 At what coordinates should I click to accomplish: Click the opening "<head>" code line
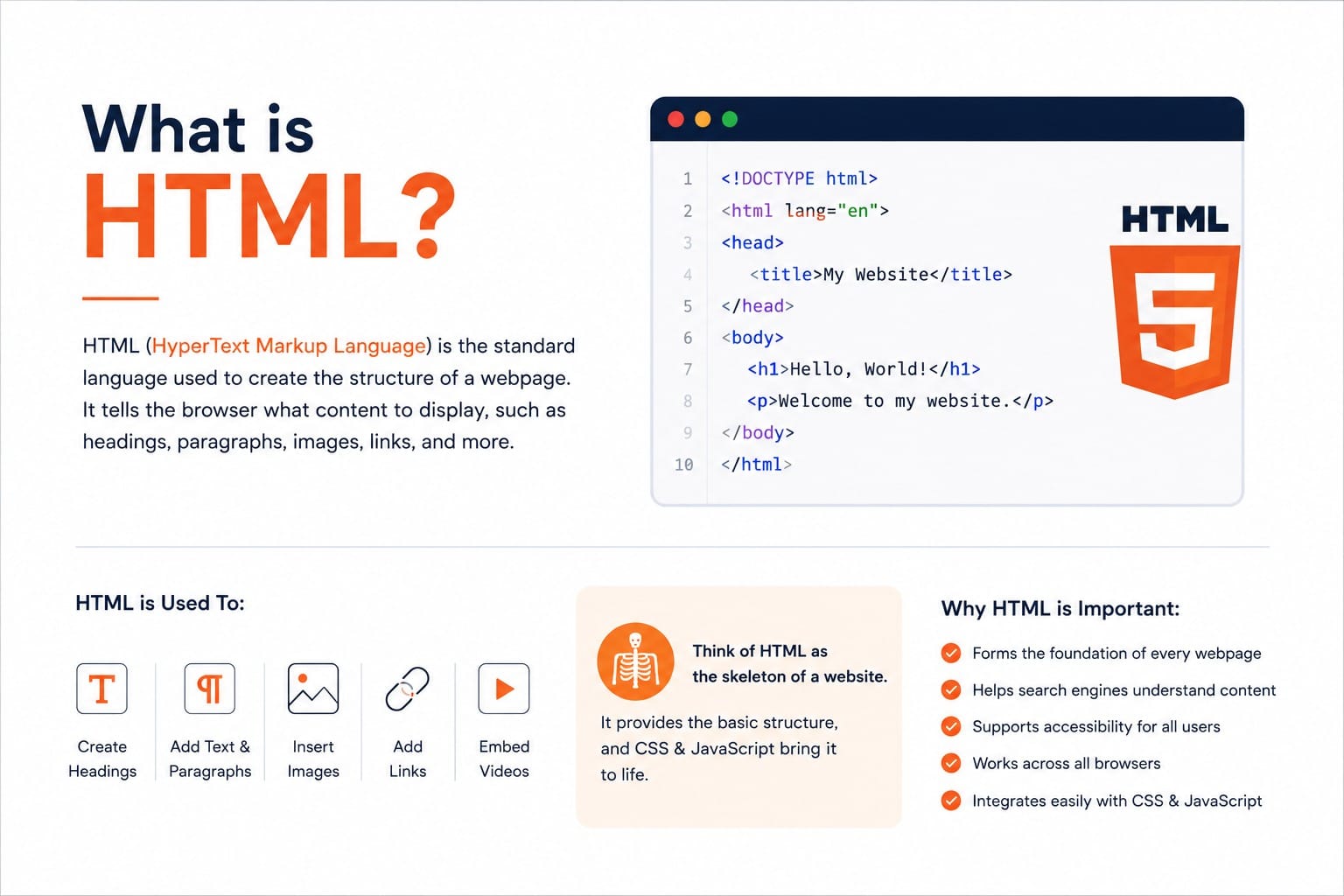click(x=752, y=242)
